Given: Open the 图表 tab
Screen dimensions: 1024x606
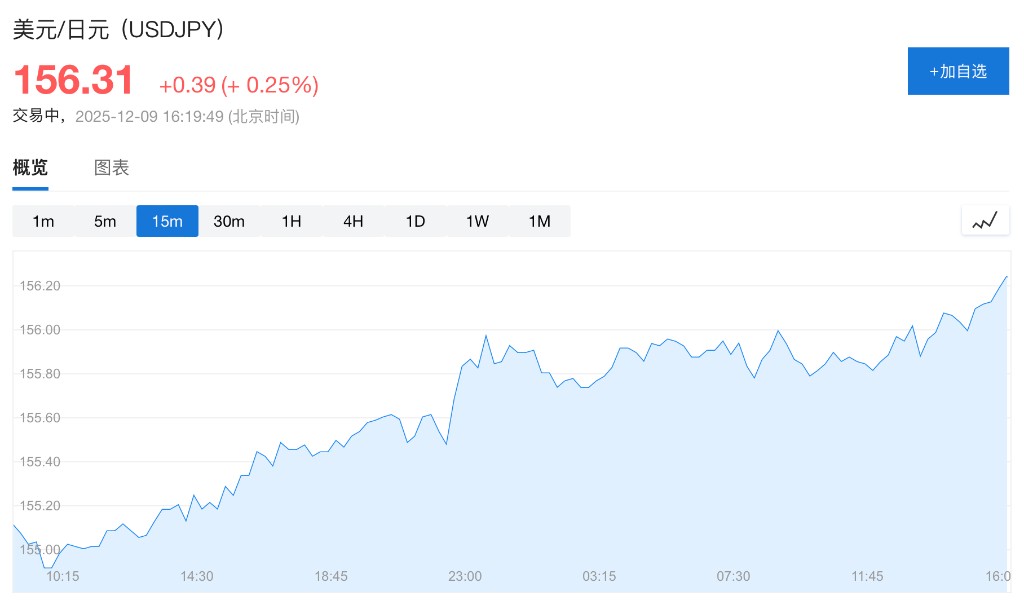Looking at the screenshot, I should click(x=112, y=168).
